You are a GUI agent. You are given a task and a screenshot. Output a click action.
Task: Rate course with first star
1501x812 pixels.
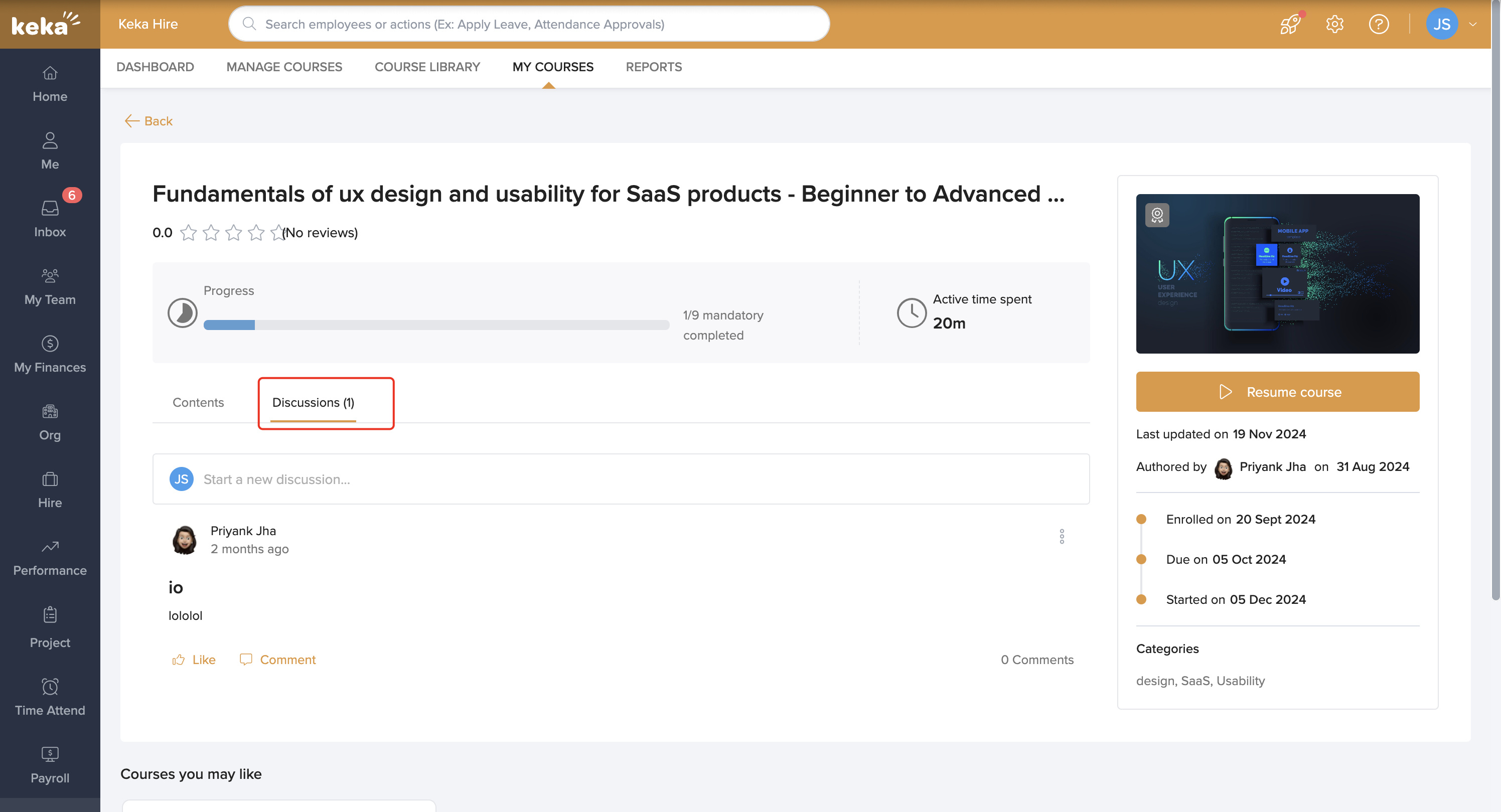188,233
